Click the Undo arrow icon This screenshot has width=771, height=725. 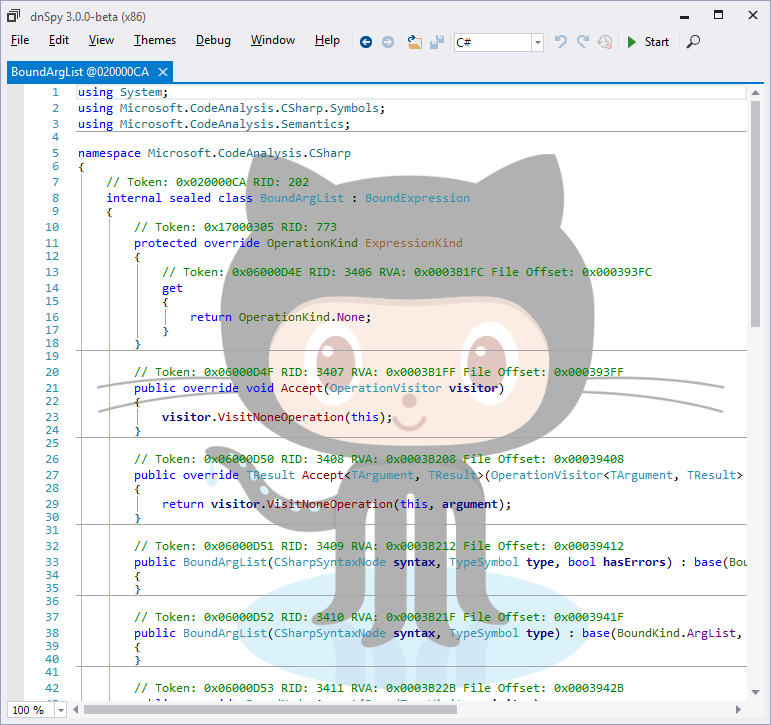(x=561, y=42)
